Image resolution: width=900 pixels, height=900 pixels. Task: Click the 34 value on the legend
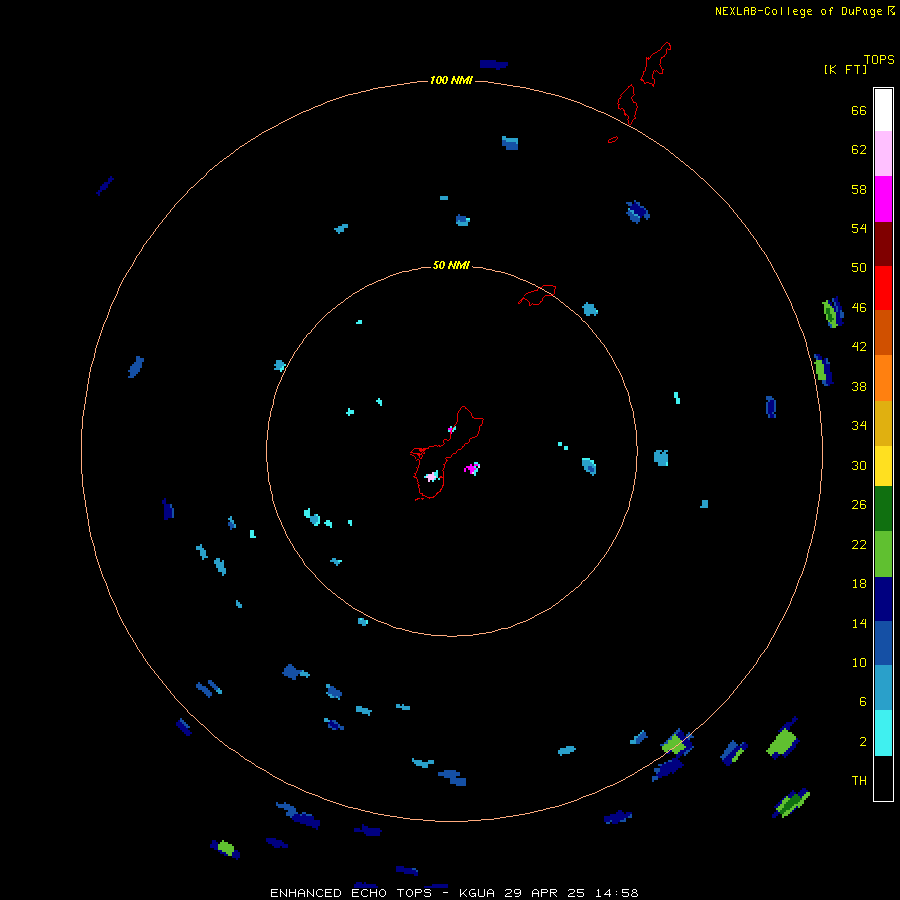(x=859, y=426)
